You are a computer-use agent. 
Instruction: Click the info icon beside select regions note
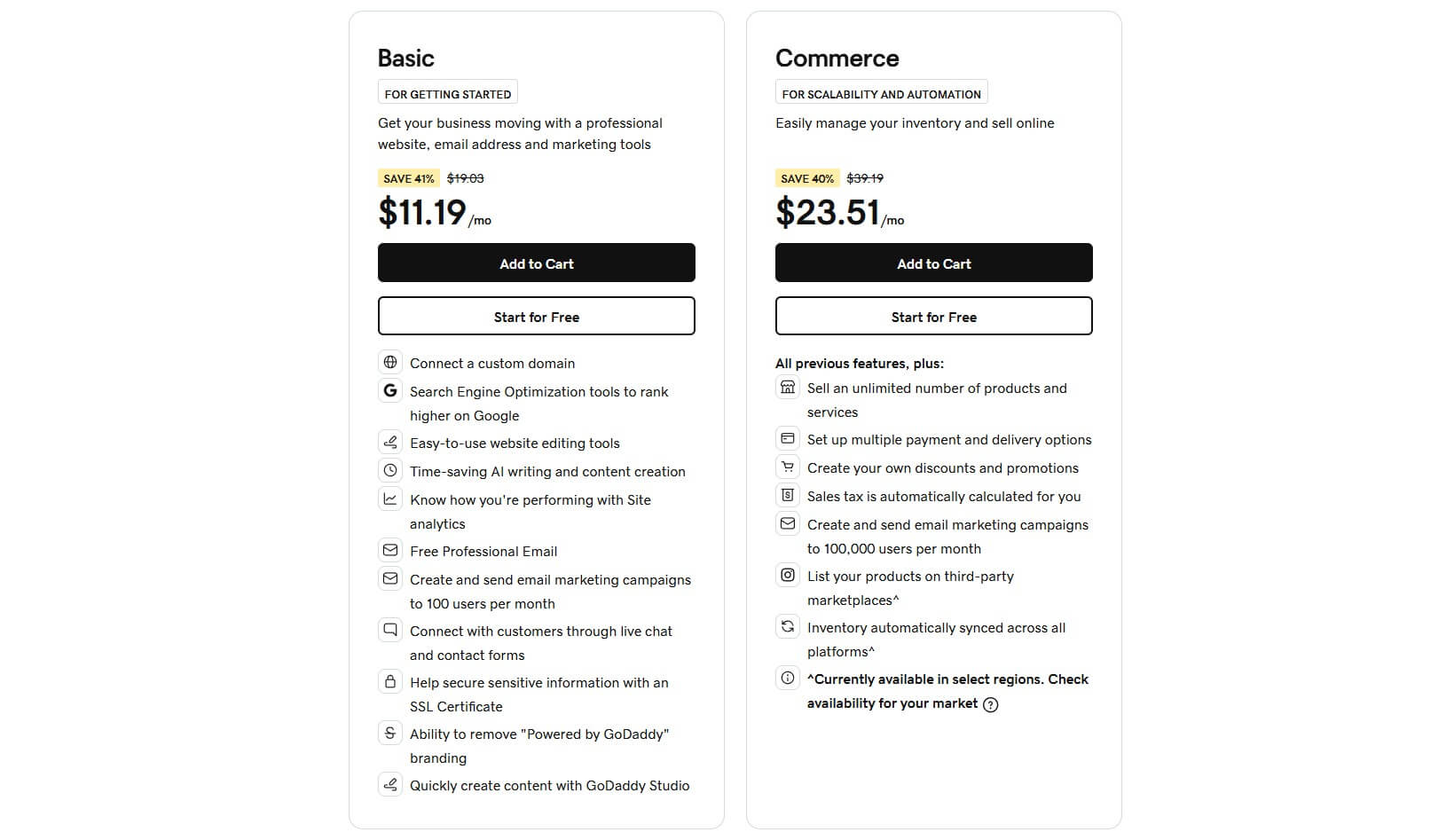click(x=788, y=678)
